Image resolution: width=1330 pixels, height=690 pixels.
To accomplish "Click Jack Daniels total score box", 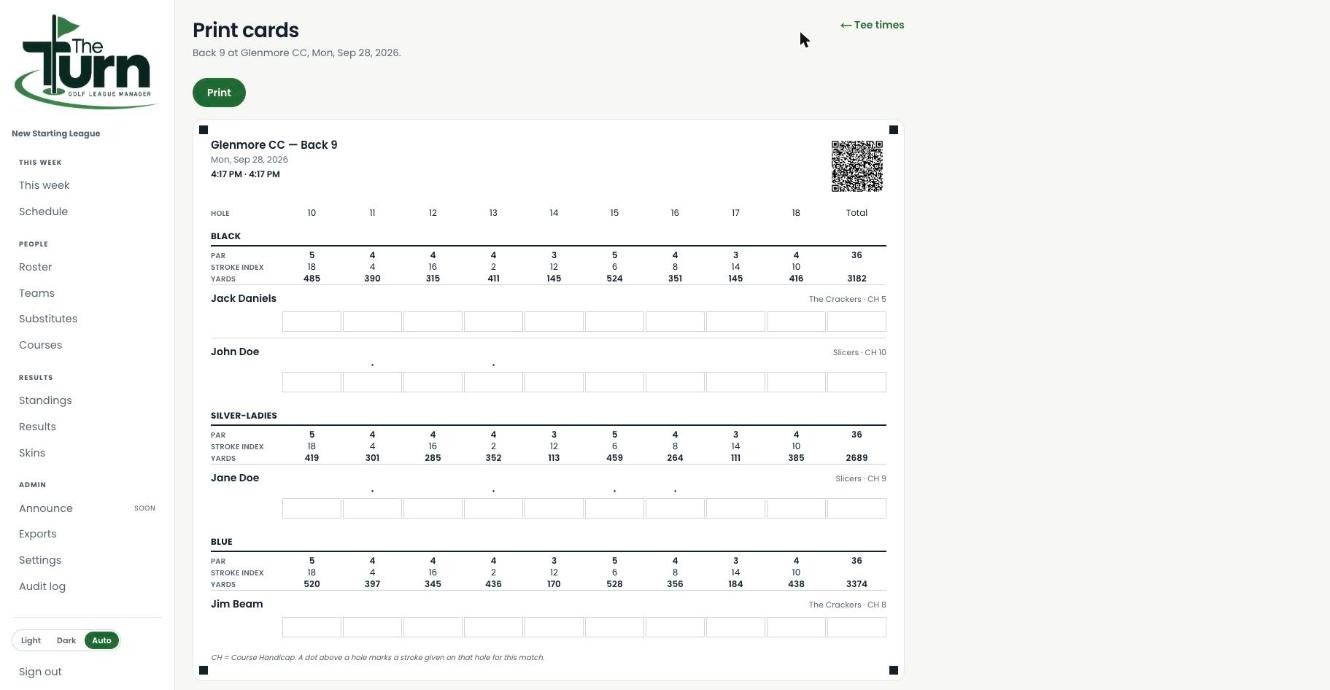I will 856,321.
